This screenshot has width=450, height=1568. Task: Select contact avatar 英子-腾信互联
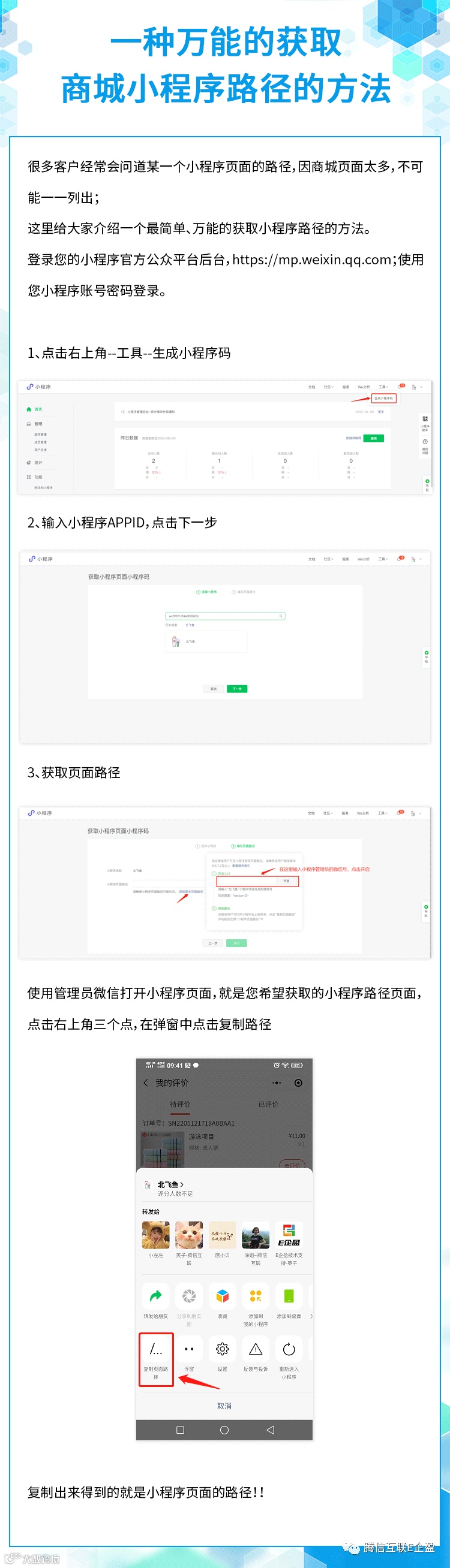pos(189,1235)
